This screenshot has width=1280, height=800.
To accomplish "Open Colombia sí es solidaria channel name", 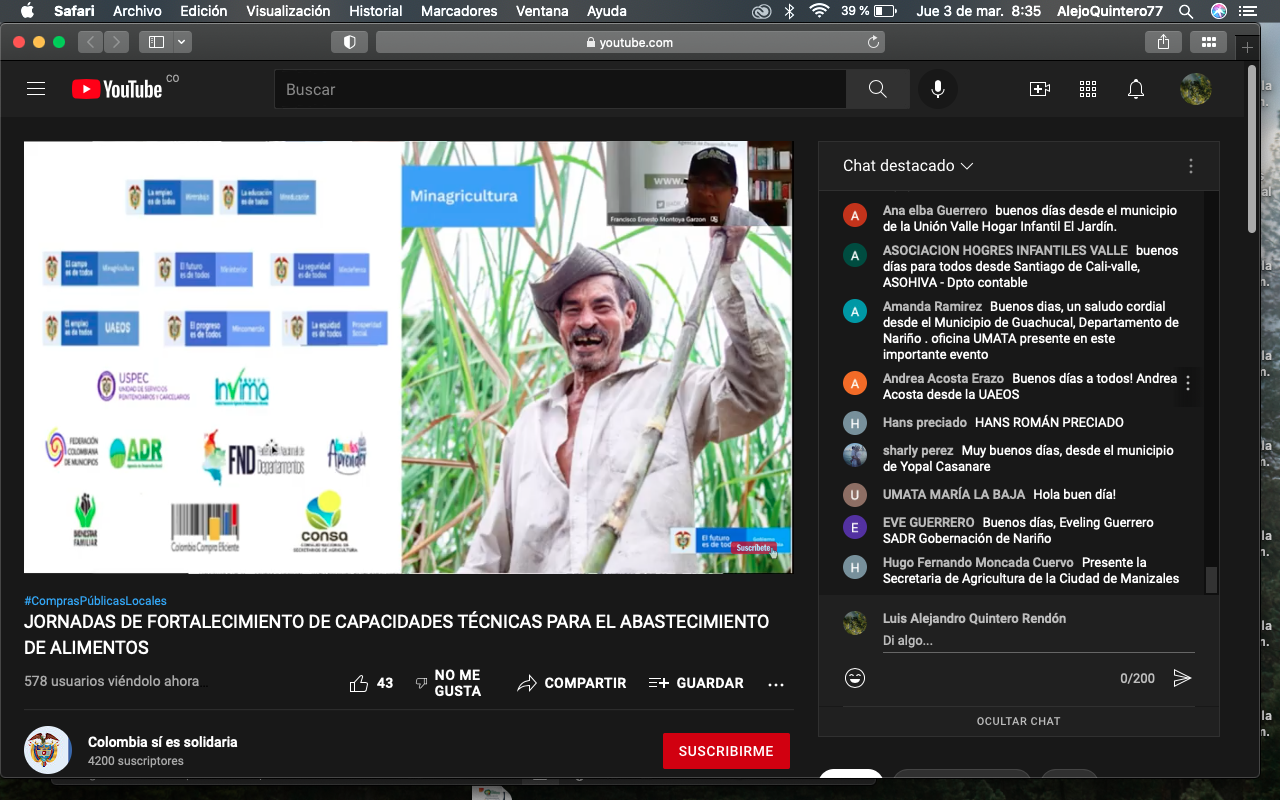I will click(x=163, y=742).
